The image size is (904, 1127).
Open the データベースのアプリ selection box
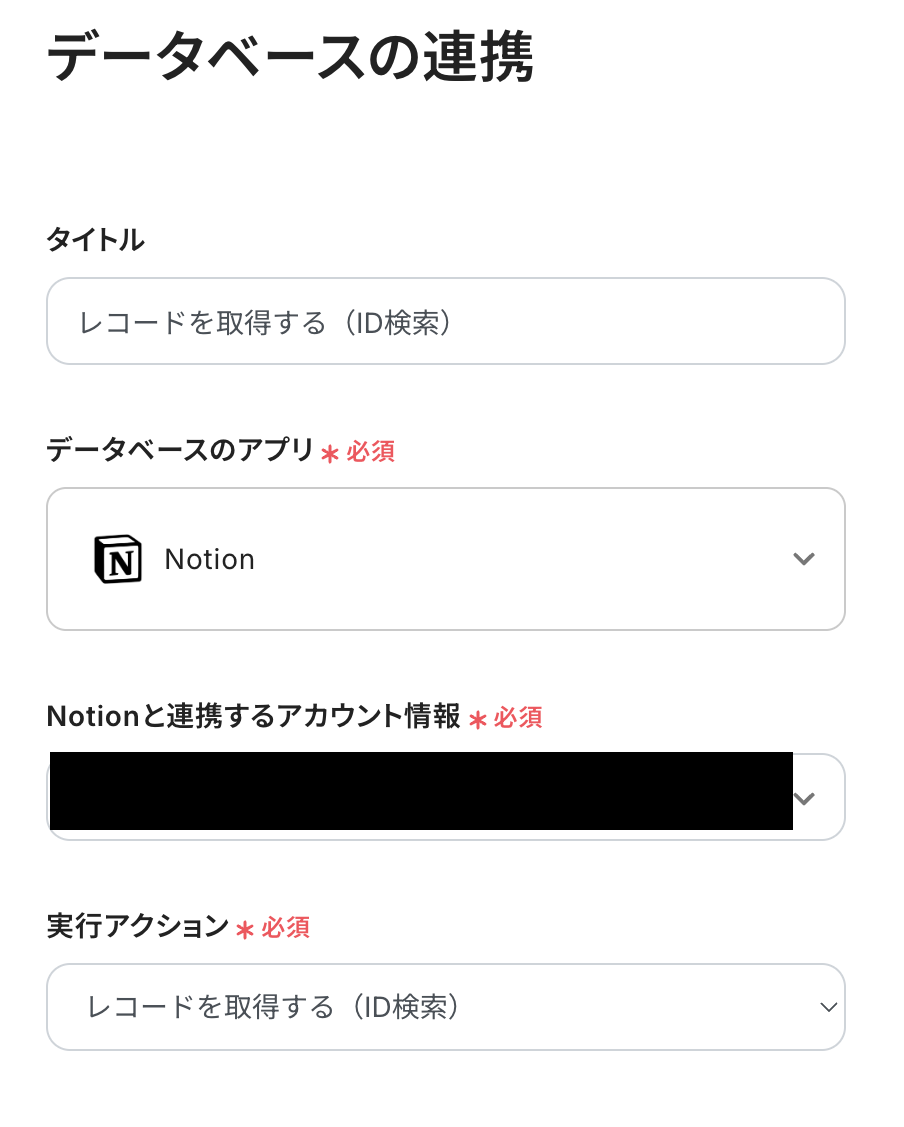[445, 559]
